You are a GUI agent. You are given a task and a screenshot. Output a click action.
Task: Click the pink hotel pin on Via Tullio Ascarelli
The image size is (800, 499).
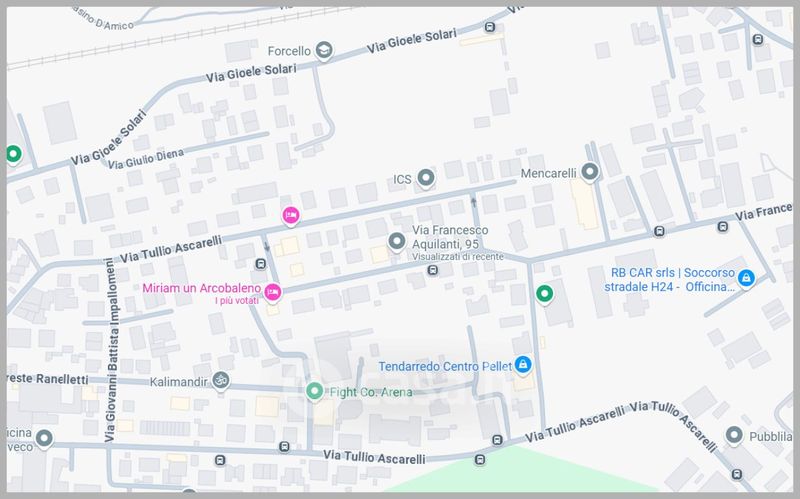coord(291,215)
